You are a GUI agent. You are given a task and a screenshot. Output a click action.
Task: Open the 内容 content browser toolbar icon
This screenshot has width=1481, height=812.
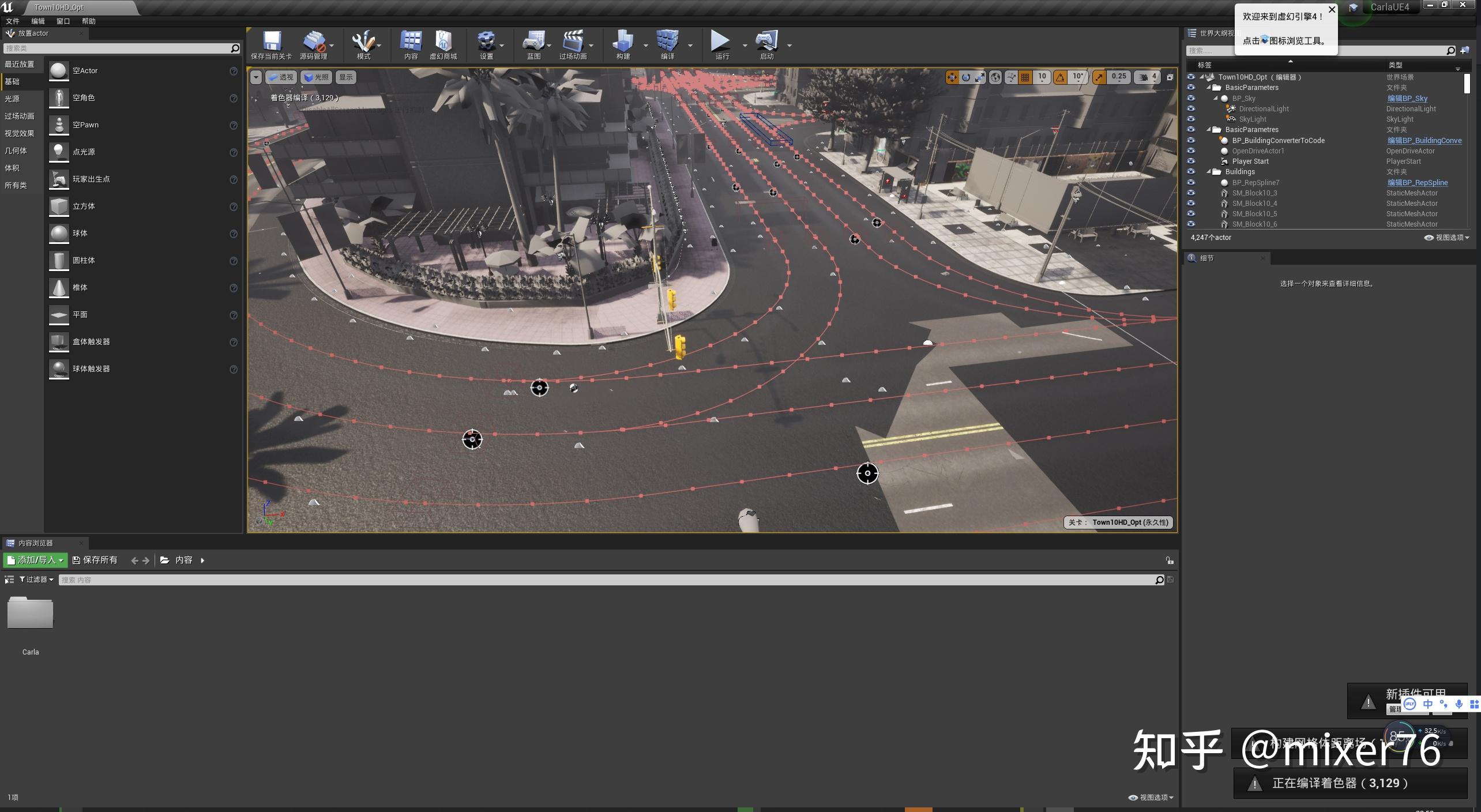coord(411,45)
